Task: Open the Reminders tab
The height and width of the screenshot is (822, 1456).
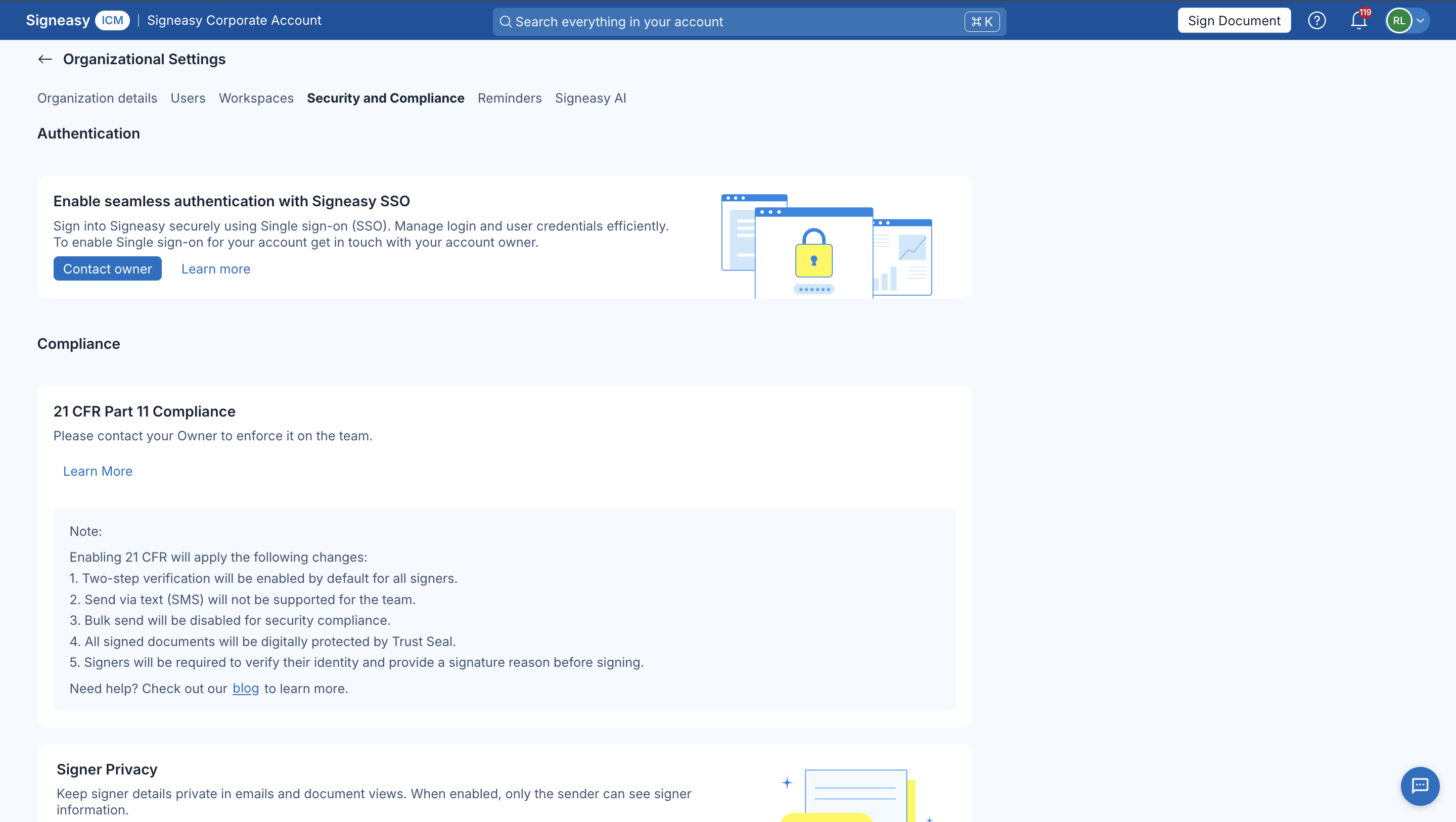Action: [509, 99]
